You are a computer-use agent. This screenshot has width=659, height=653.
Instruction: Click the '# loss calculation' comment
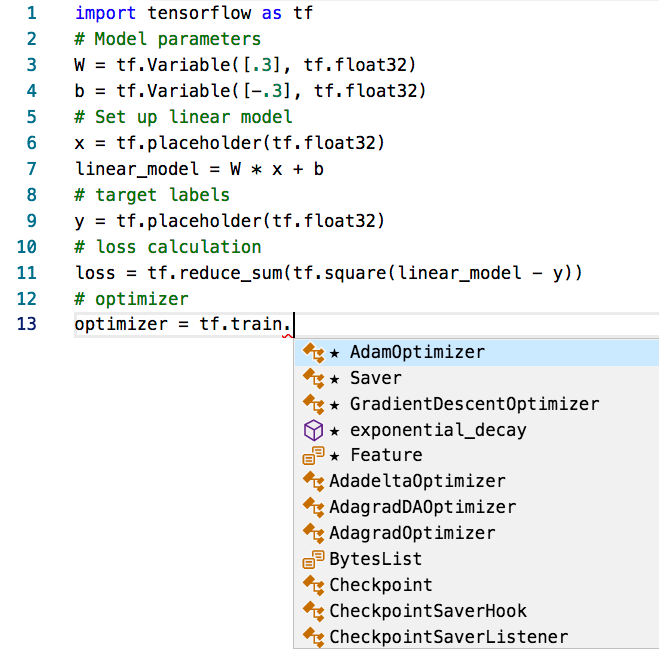pos(168,247)
